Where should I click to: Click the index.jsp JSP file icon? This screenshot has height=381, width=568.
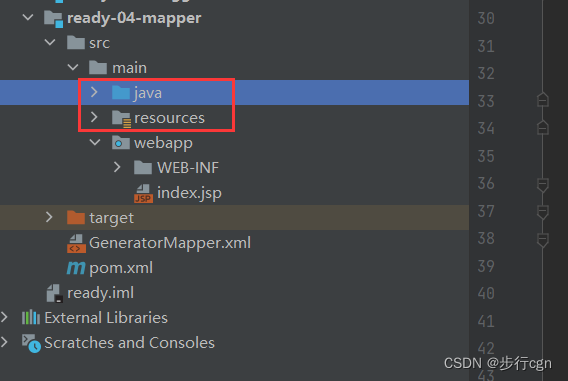[x=143, y=193]
